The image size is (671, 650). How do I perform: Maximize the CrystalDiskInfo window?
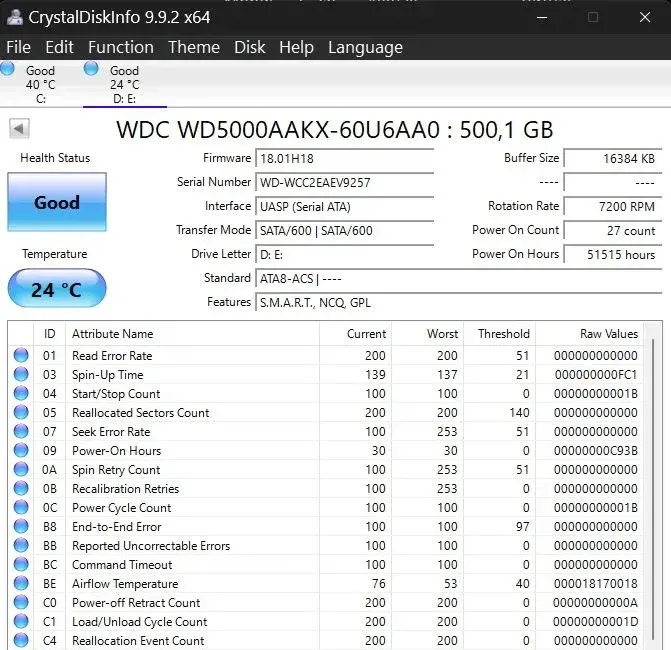click(x=593, y=18)
